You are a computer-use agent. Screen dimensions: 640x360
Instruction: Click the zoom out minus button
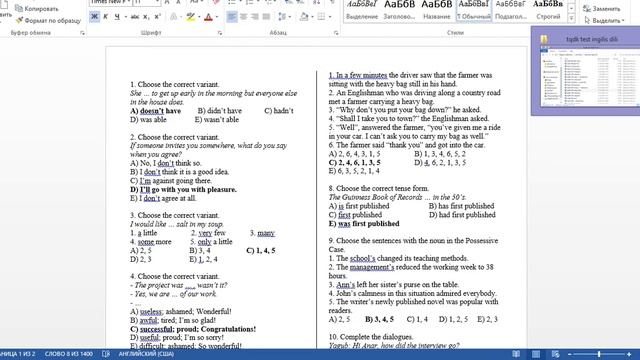569,354
